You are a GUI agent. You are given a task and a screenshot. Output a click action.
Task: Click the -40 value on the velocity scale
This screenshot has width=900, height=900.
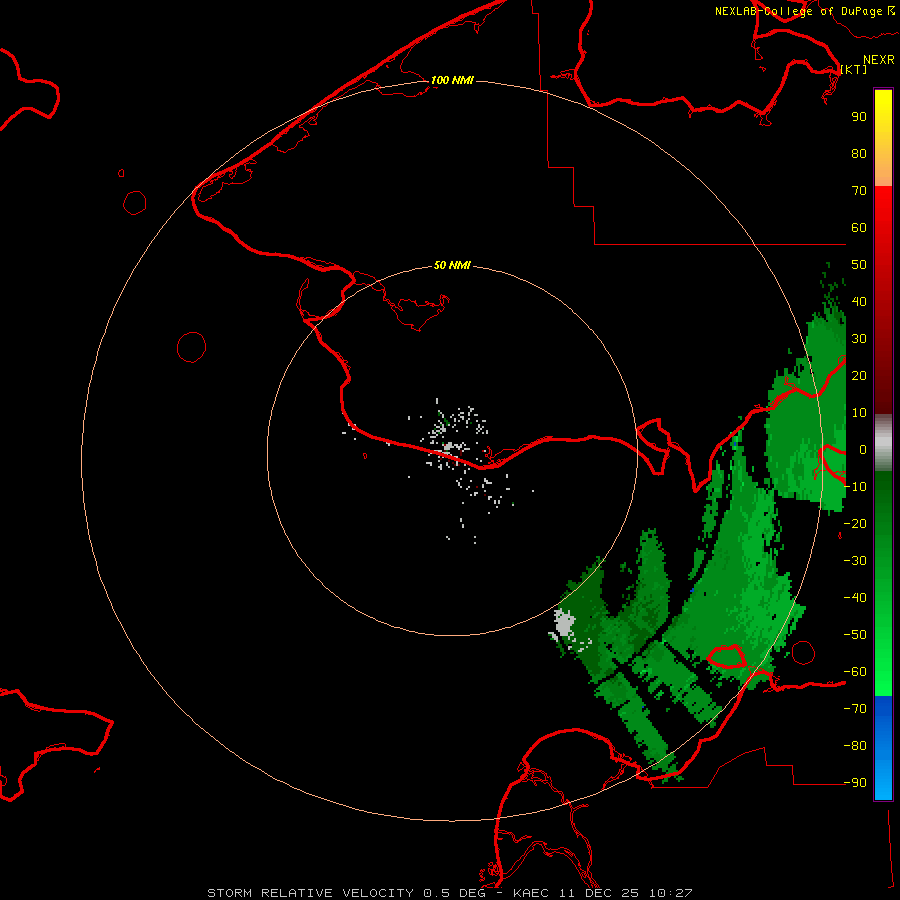point(855,598)
